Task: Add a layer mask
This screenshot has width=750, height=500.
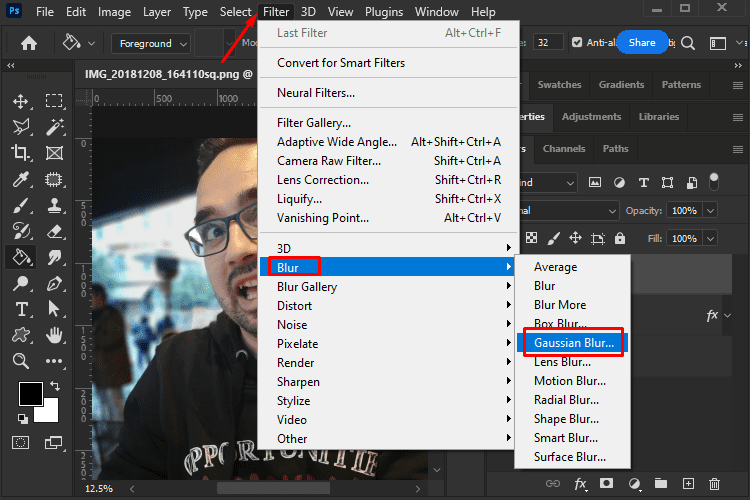Action: tap(607, 483)
